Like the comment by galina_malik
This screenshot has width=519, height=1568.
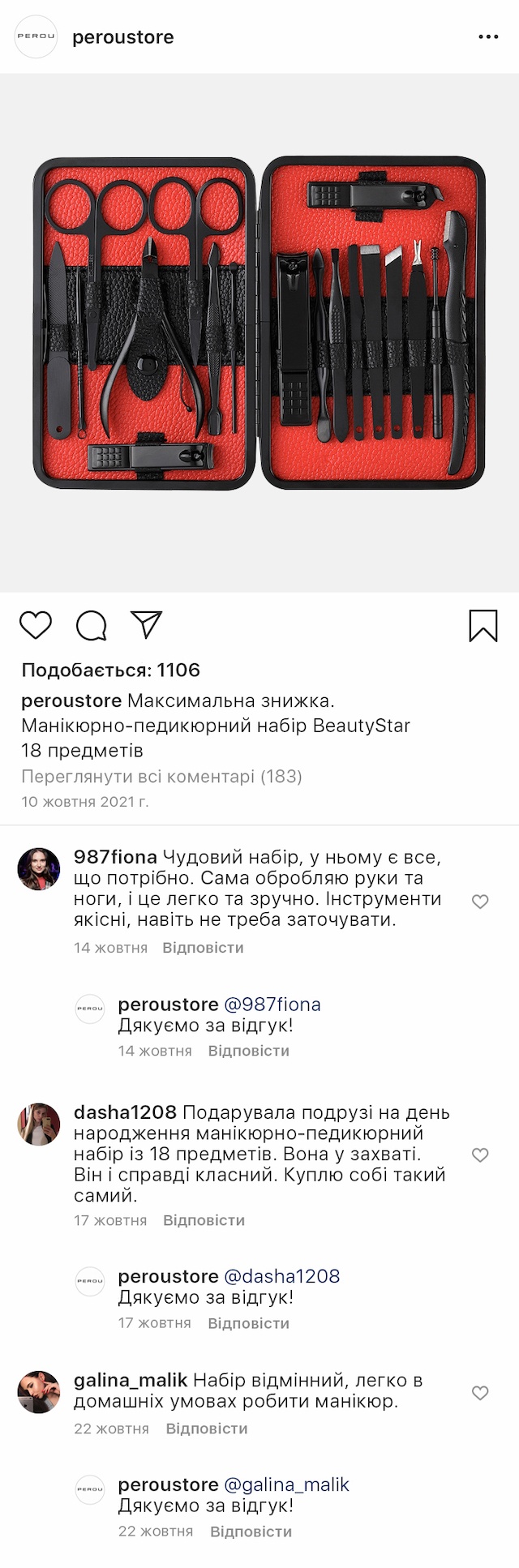click(x=480, y=1393)
